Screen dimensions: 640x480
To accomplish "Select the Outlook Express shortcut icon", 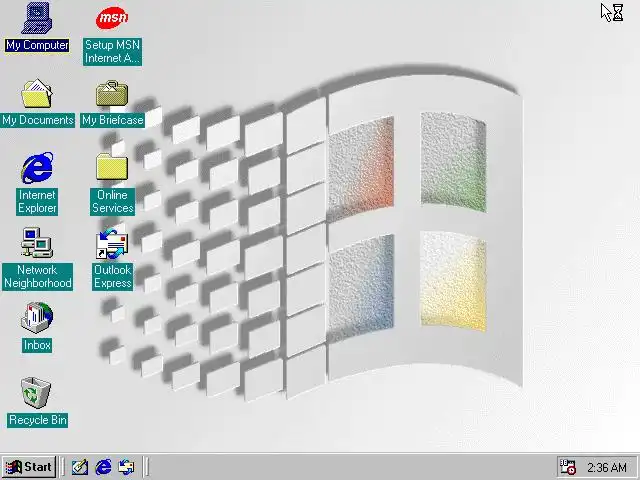I will [112, 244].
